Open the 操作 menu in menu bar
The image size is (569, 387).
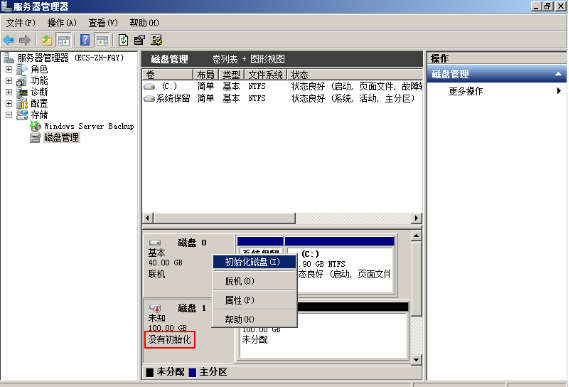click(62, 23)
